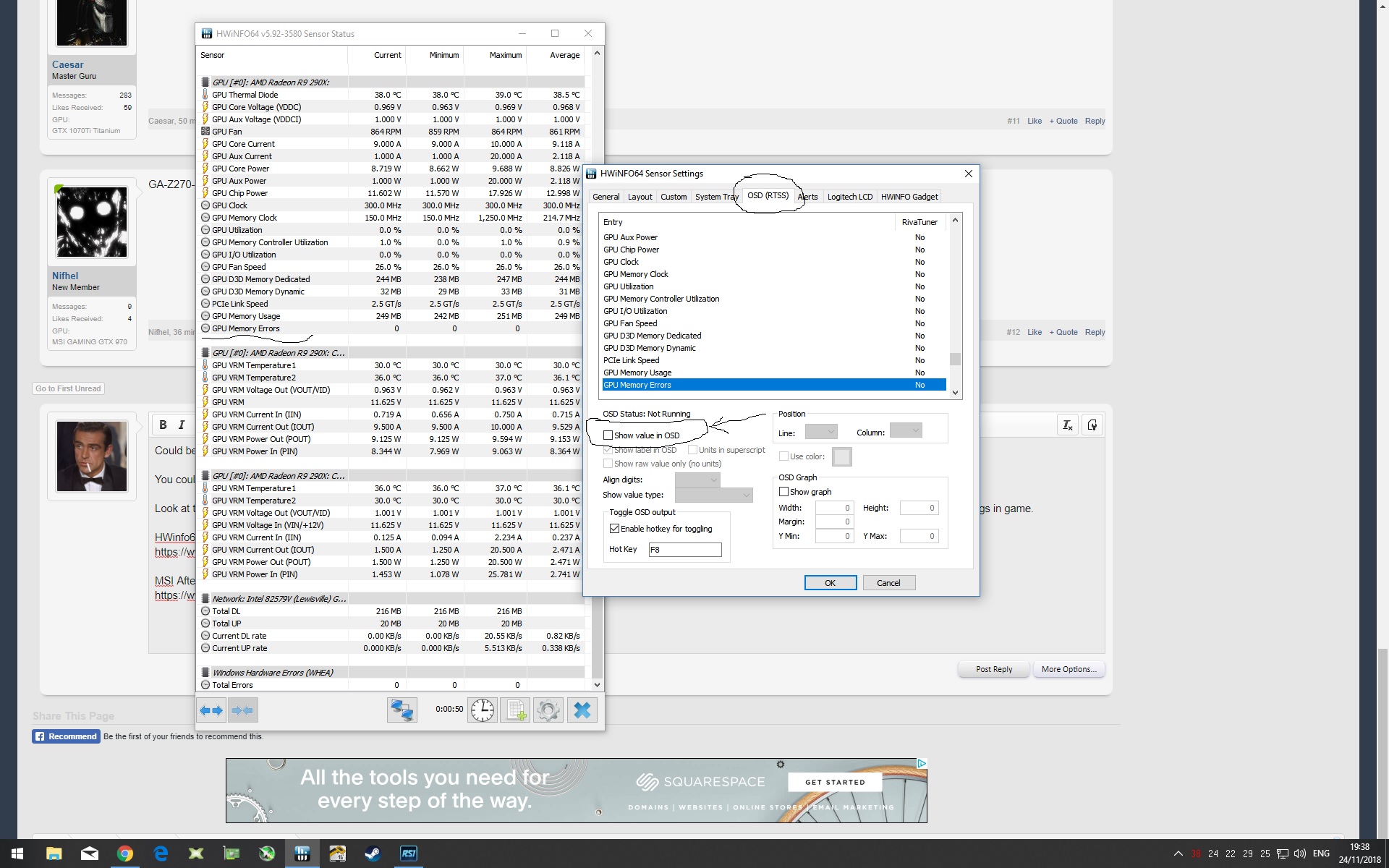Start logging with the sheet-plus icon

pos(515,710)
